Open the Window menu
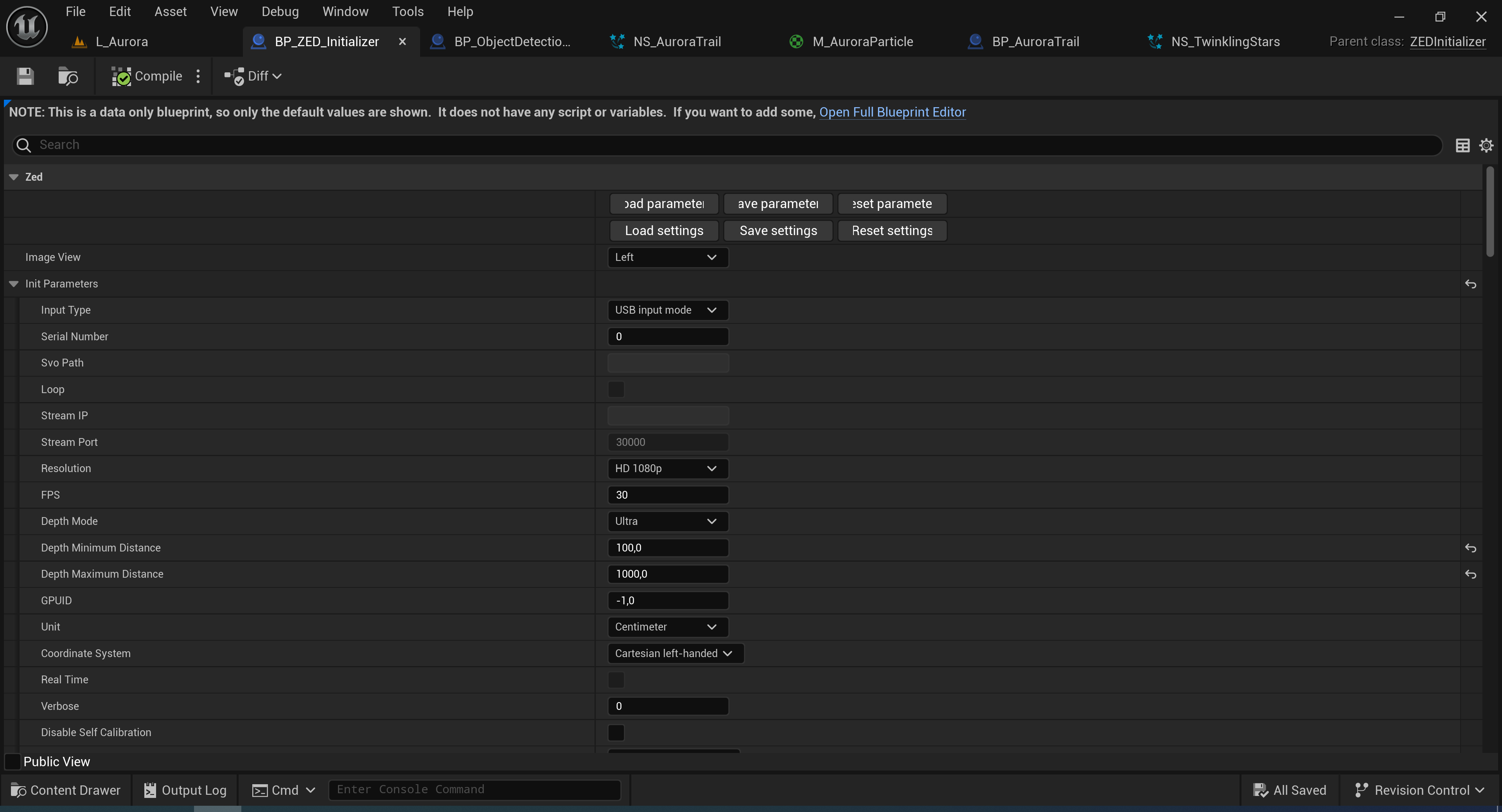The height and width of the screenshot is (812, 1502). click(345, 12)
